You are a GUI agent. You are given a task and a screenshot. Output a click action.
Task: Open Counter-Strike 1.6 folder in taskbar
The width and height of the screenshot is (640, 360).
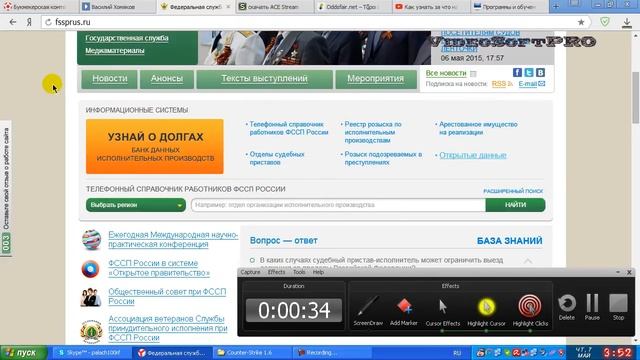(252, 353)
